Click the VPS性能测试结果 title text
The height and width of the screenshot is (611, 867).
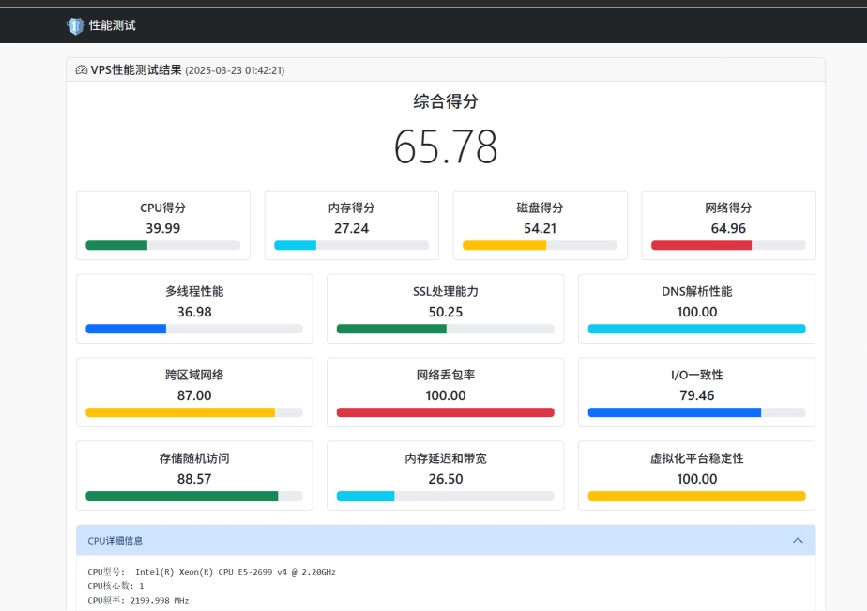[x=136, y=70]
